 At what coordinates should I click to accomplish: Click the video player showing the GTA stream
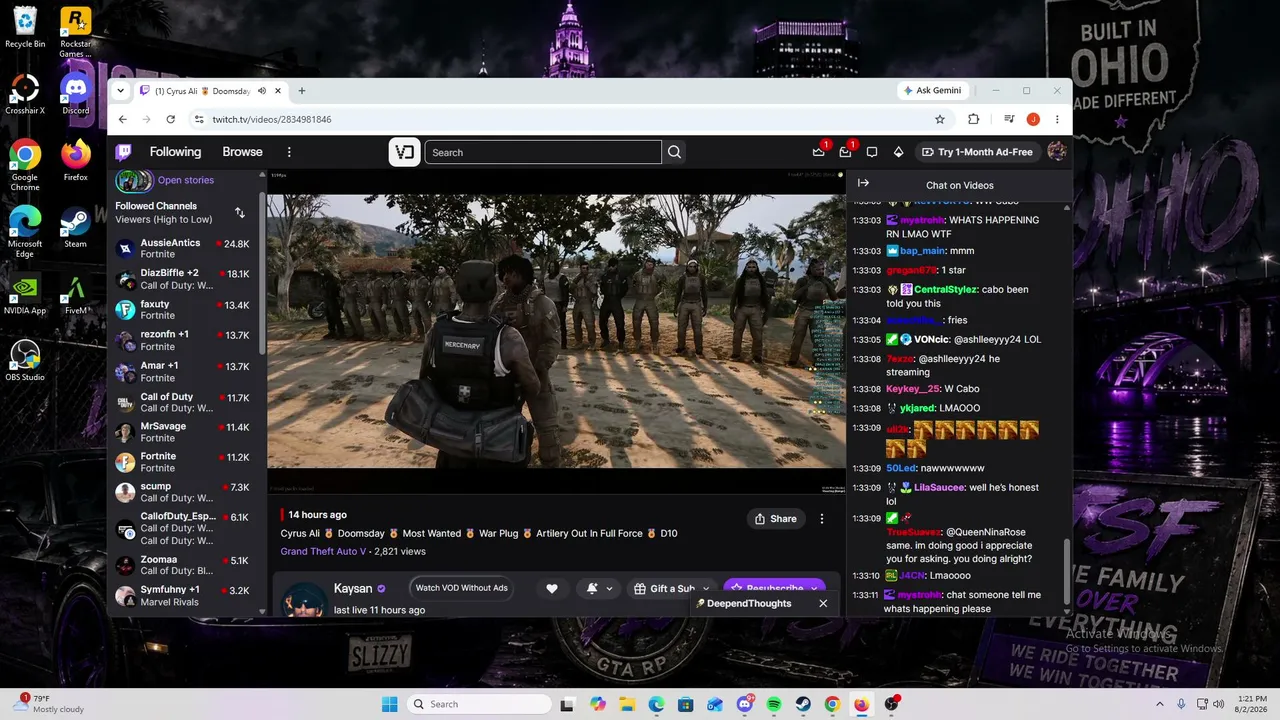[556, 331]
